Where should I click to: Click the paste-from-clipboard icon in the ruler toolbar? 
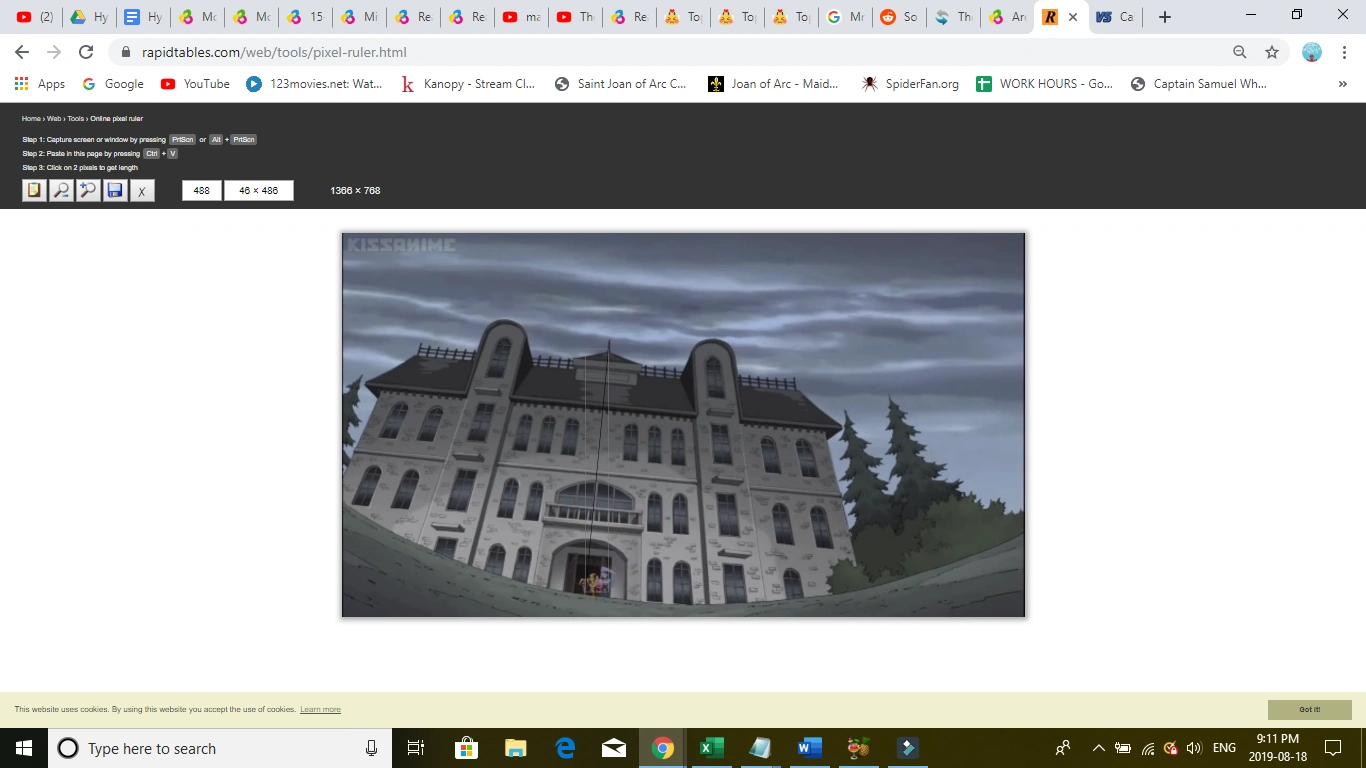[x=34, y=190]
